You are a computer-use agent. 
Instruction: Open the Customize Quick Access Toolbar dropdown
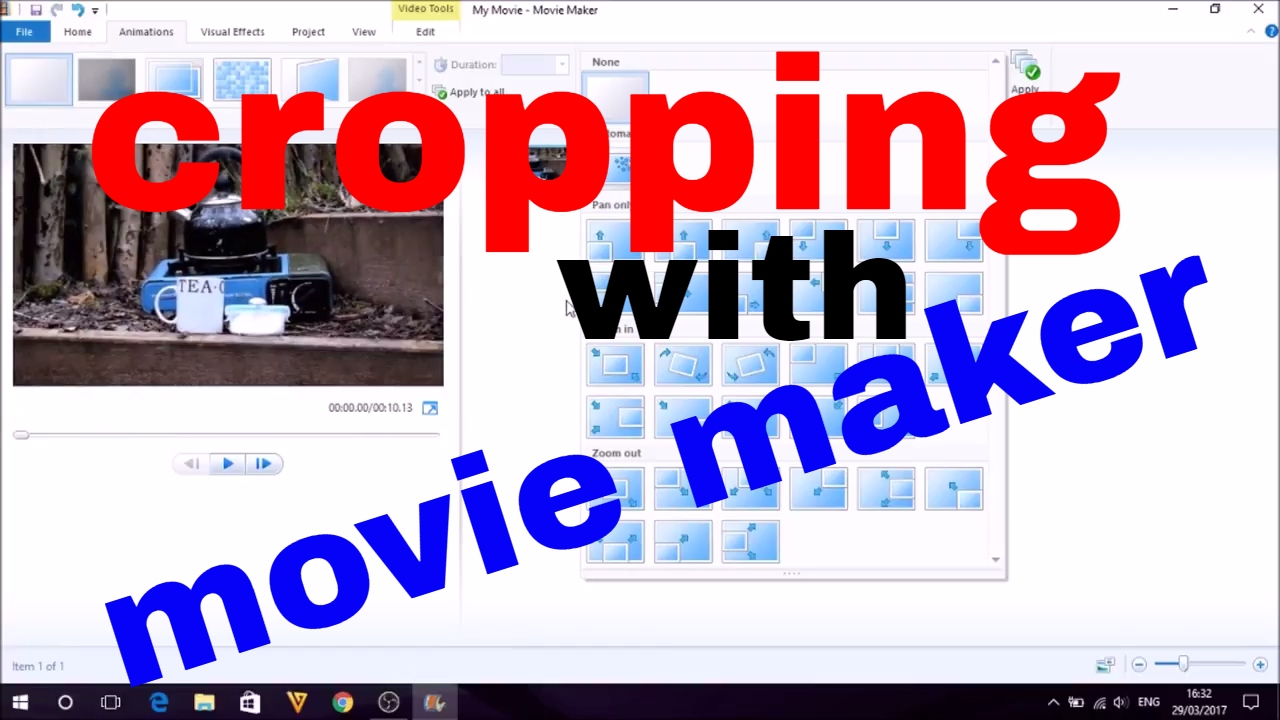pos(95,11)
